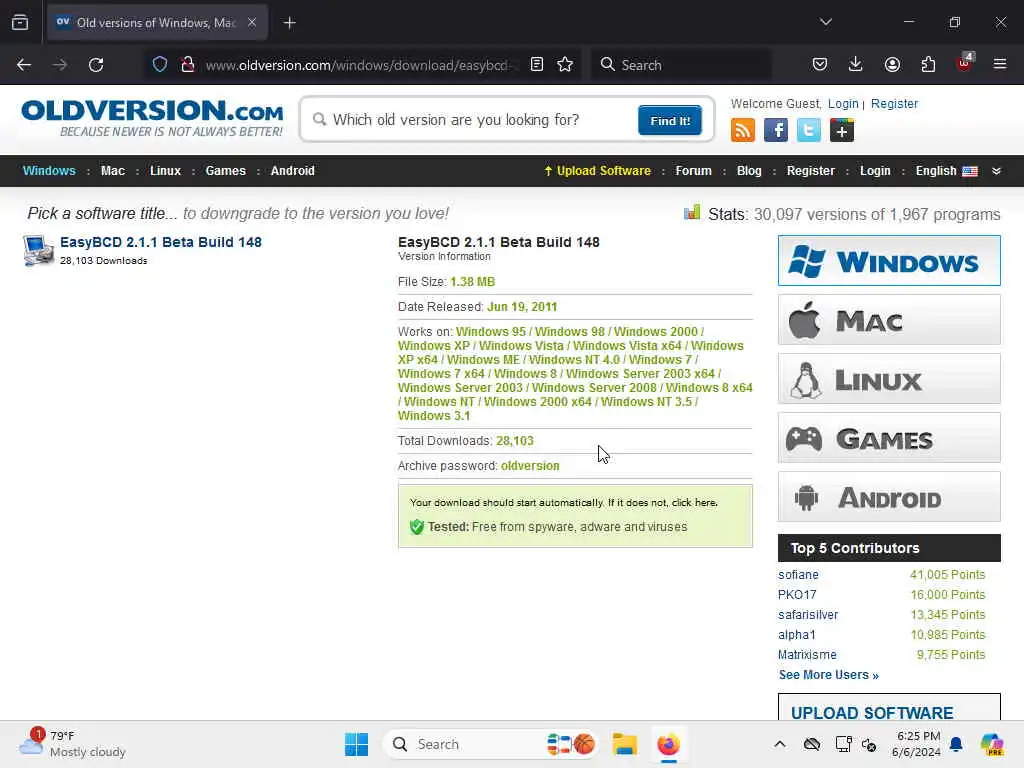This screenshot has width=1024, height=768.
Task: Open the large Games platform banner
Action: (889, 438)
